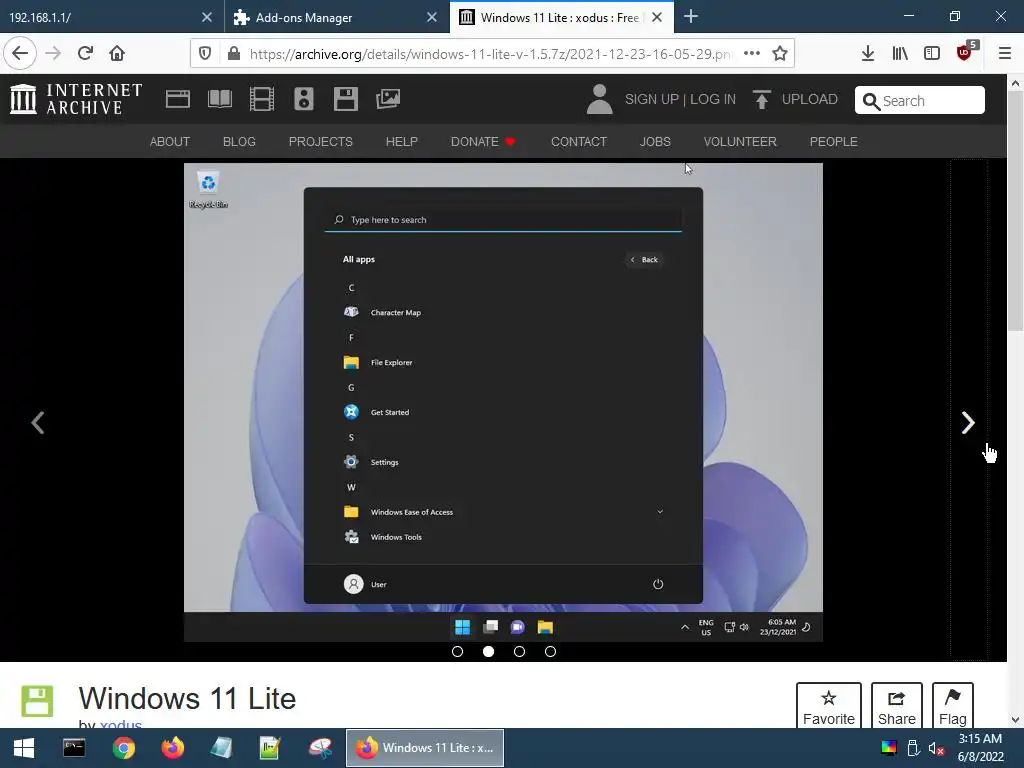The image size is (1024, 768).
Task: Open the Software floppy disk icon
Action: [345, 99]
